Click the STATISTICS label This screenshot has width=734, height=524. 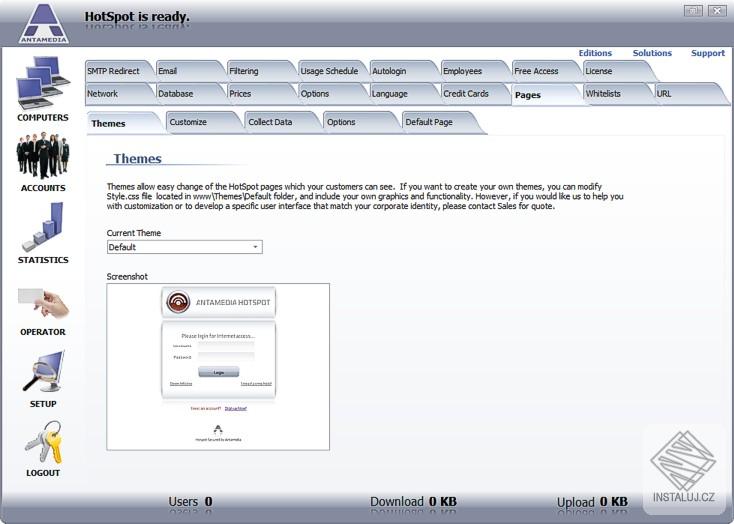click(x=43, y=260)
